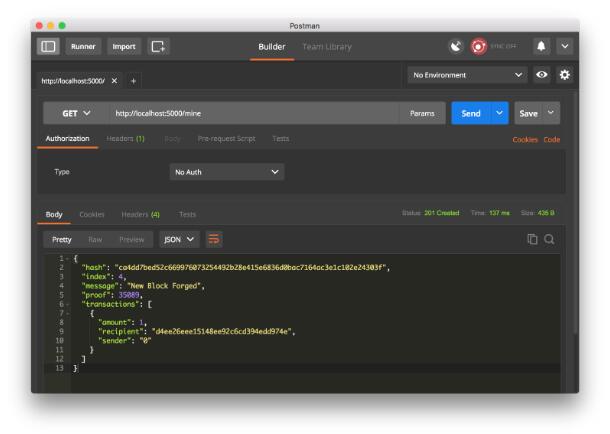Open the response Tests tab
The width and height of the screenshot is (610, 434).
click(188, 214)
